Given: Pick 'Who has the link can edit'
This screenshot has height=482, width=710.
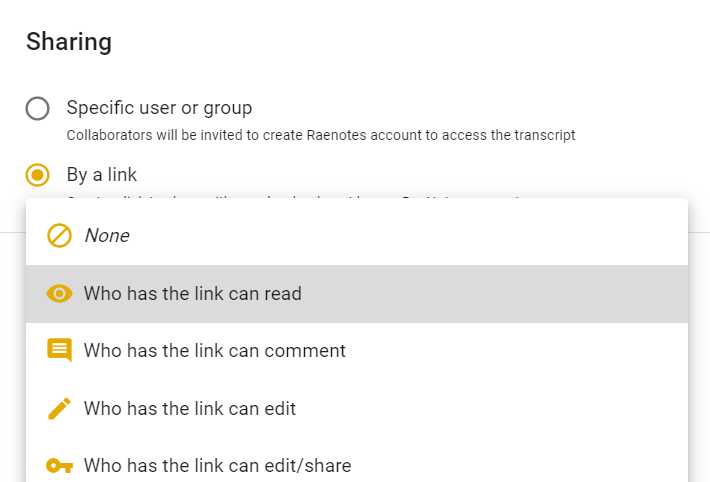Looking at the screenshot, I should [357, 409].
